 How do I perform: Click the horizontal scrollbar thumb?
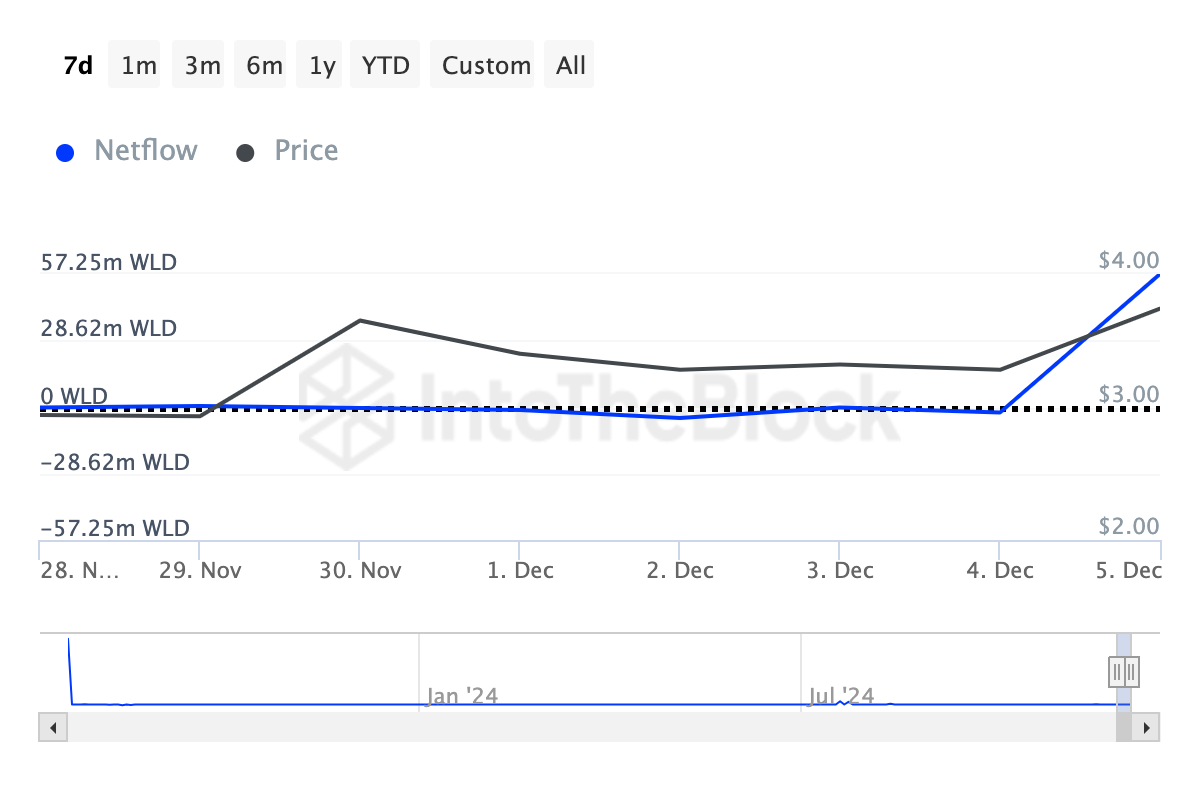click(x=1124, y=727)
